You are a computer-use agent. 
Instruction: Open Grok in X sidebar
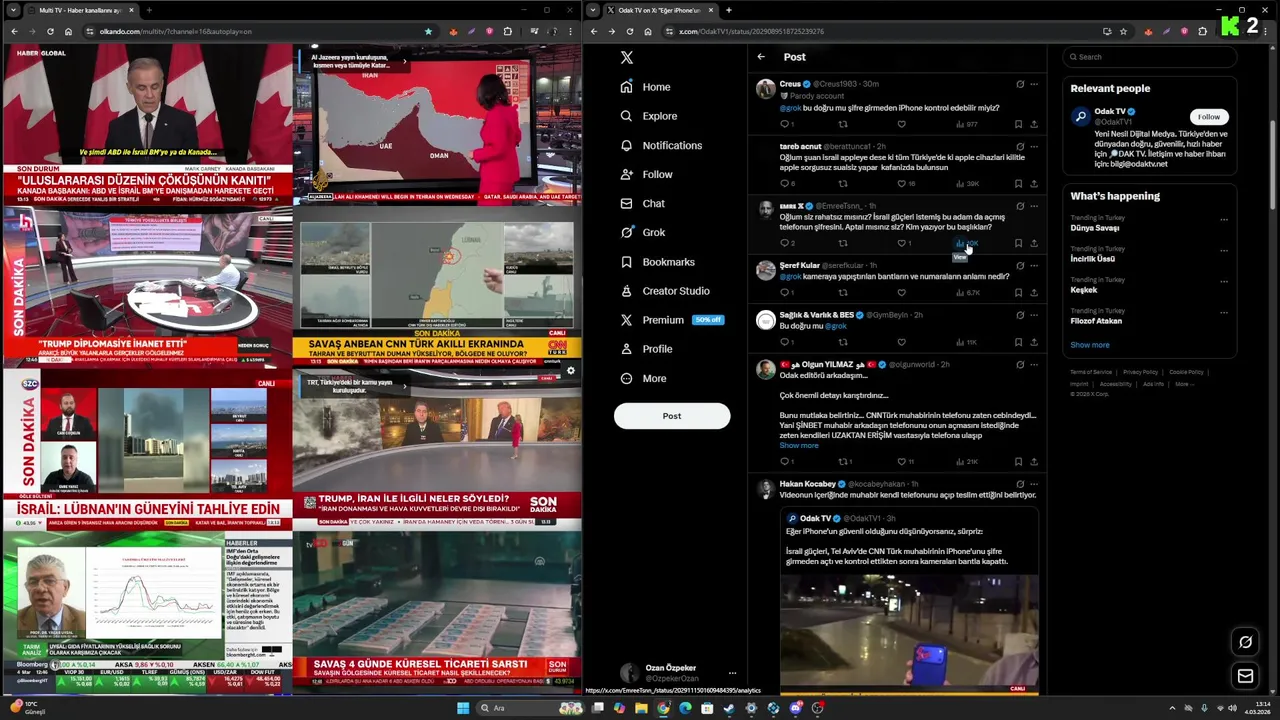642,232
